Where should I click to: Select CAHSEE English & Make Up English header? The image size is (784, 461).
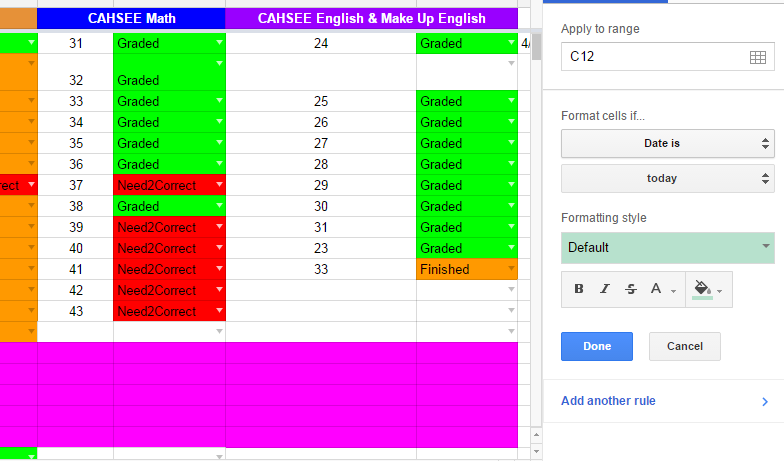click(x=371, y=18)
